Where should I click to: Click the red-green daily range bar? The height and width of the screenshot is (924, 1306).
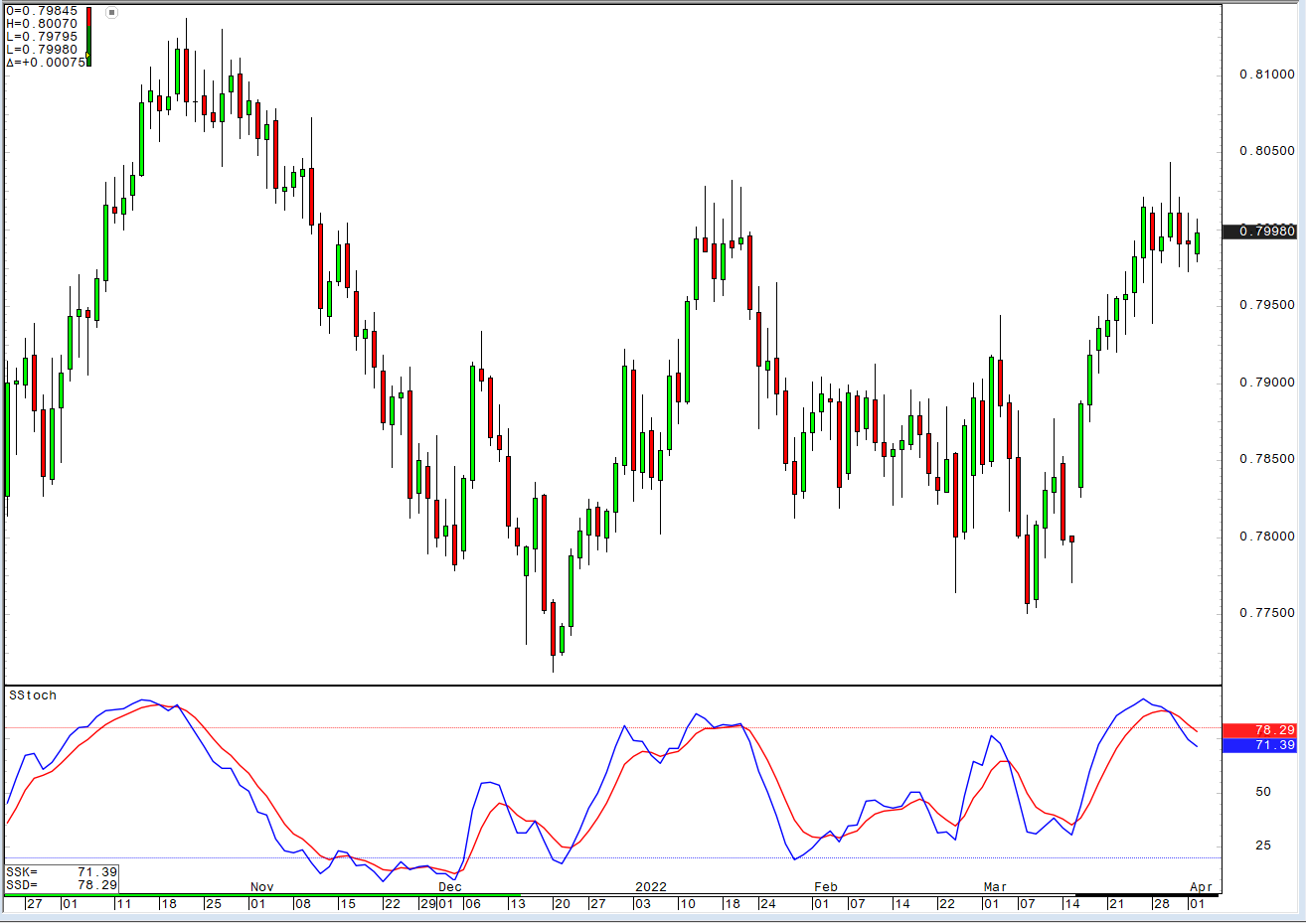point(89,37)
